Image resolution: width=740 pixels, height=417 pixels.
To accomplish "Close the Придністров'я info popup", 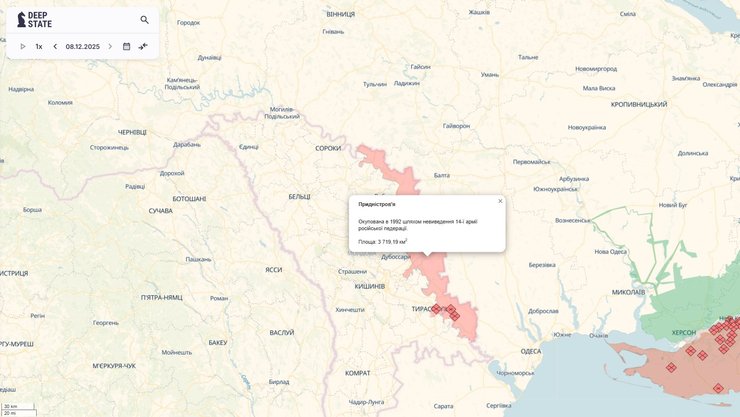I will pyautogui.click(x=500, y=201).
